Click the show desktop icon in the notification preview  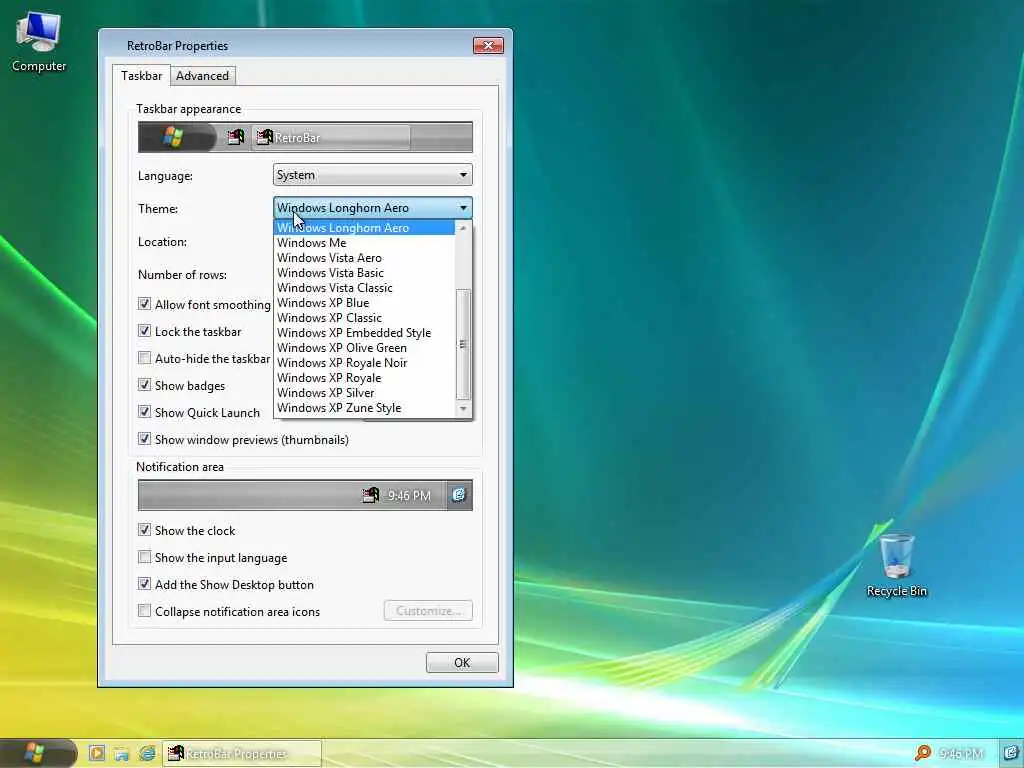click(x=459, y=495)
